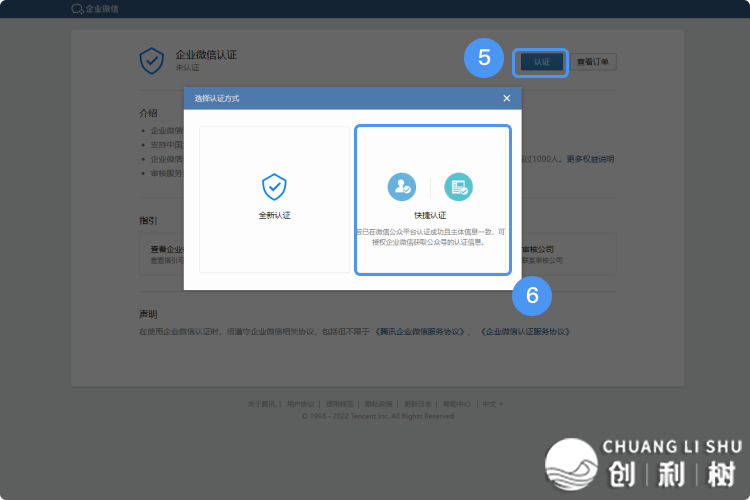Click the 快捷认证 description text
The image size is (750, 500).
pos(430,237)
